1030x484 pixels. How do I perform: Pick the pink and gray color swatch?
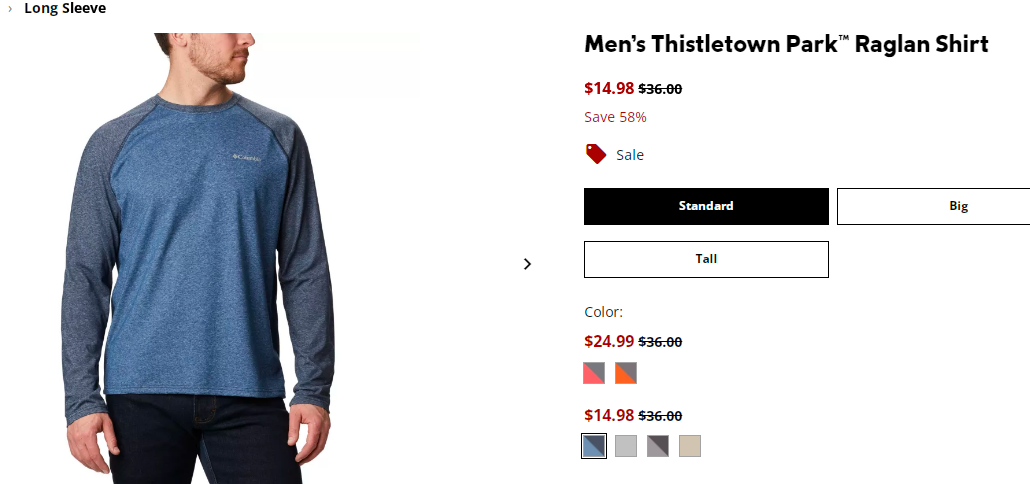tap(594, 373)
